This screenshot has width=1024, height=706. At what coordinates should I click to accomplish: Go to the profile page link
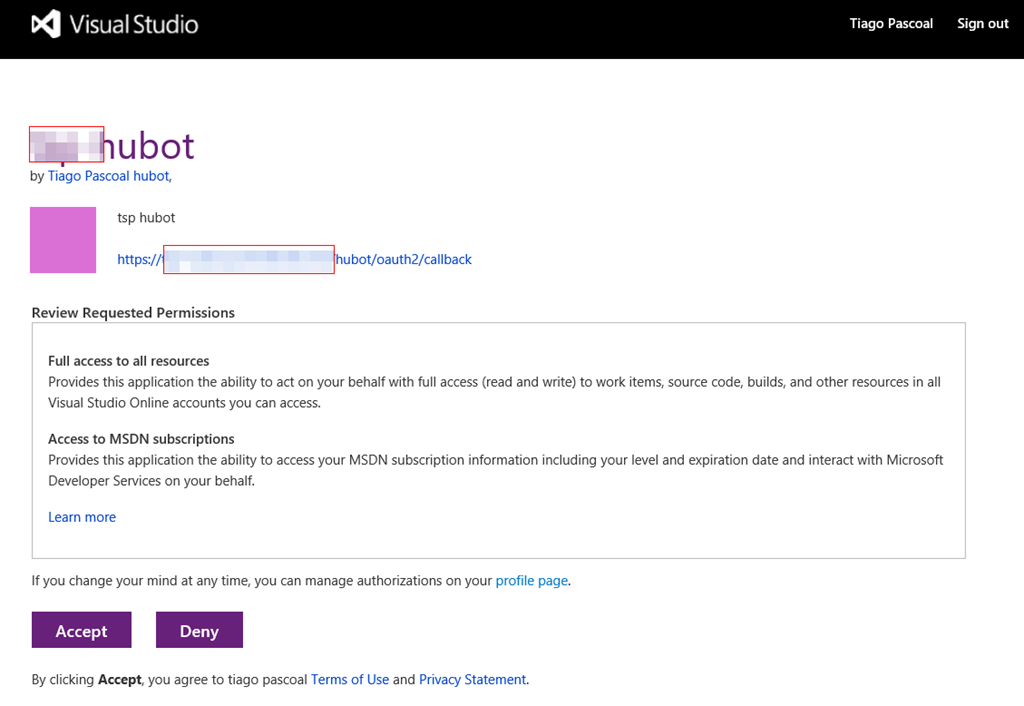532,581
